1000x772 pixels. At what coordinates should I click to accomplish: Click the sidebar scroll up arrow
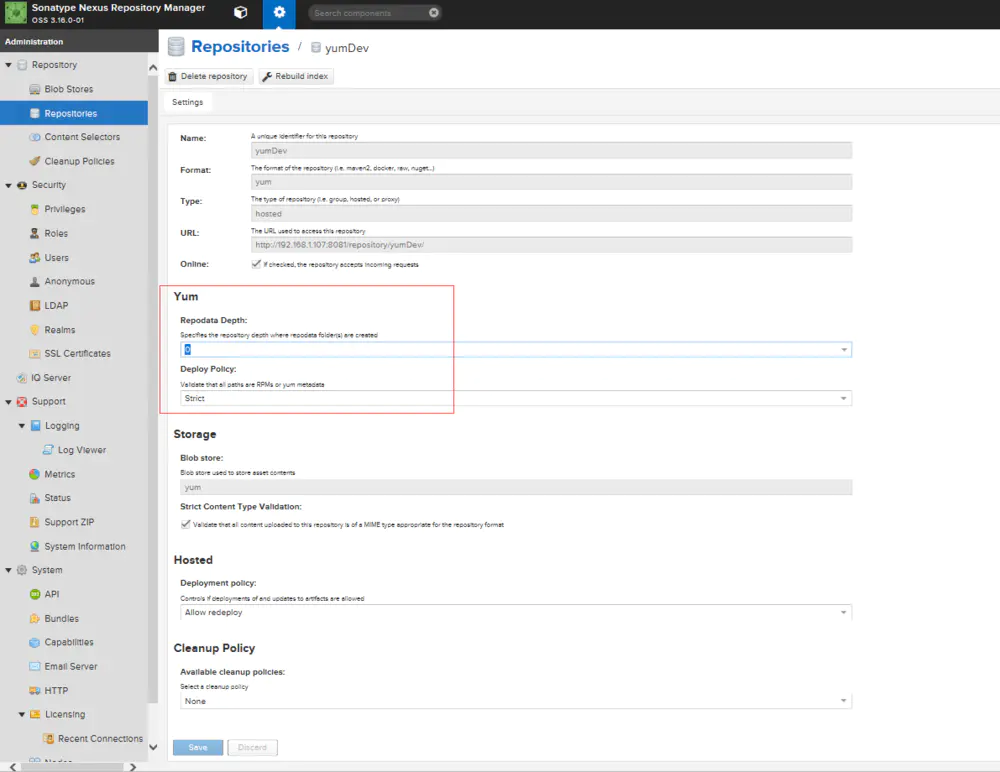coord(153,68)
